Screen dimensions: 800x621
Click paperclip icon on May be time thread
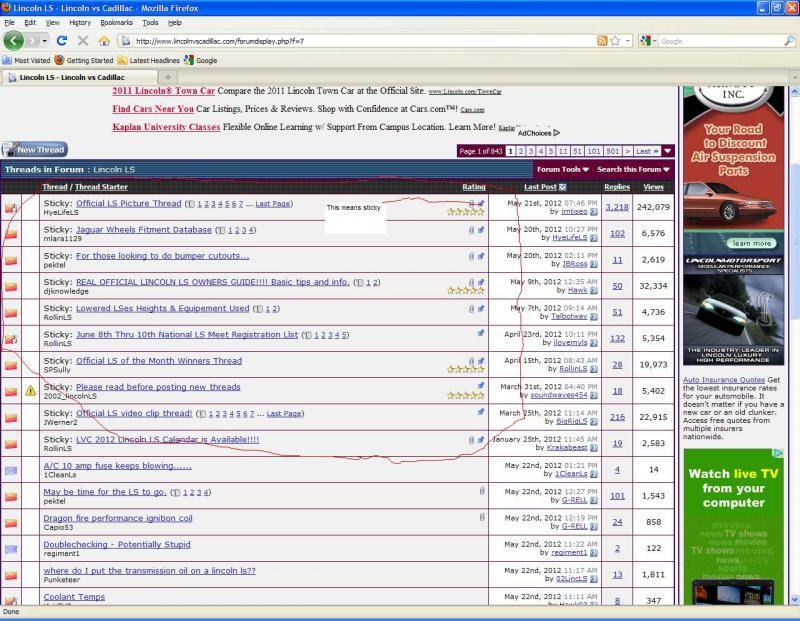482,491
